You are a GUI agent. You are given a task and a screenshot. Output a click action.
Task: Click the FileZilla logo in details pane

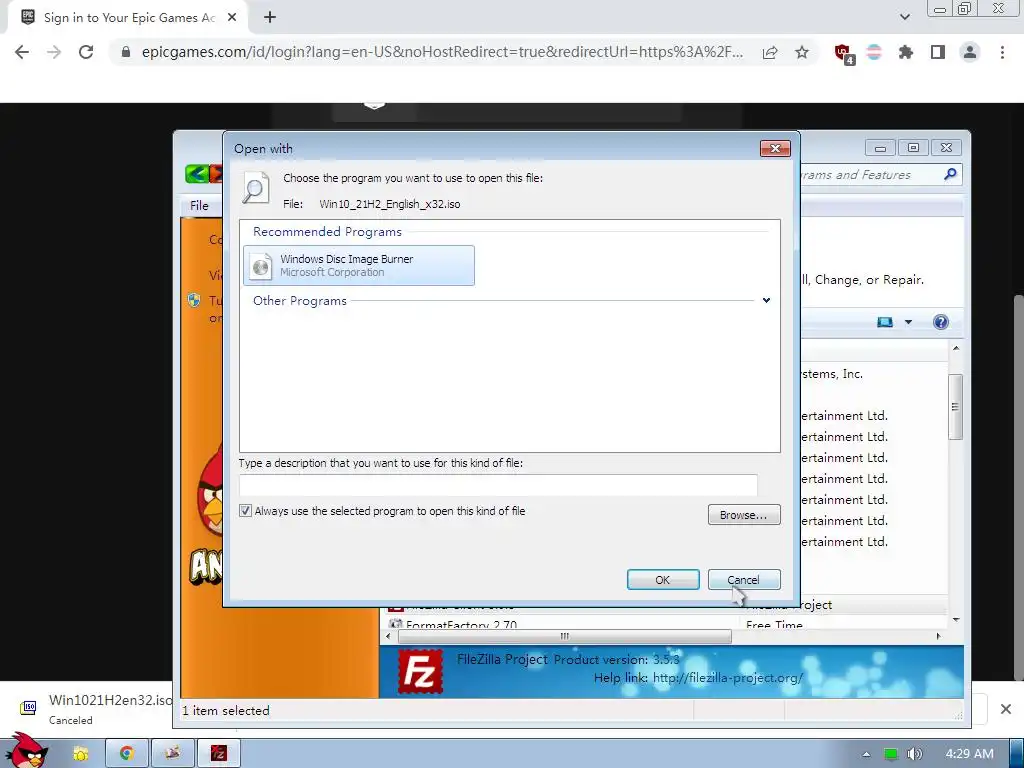(421, 672)
